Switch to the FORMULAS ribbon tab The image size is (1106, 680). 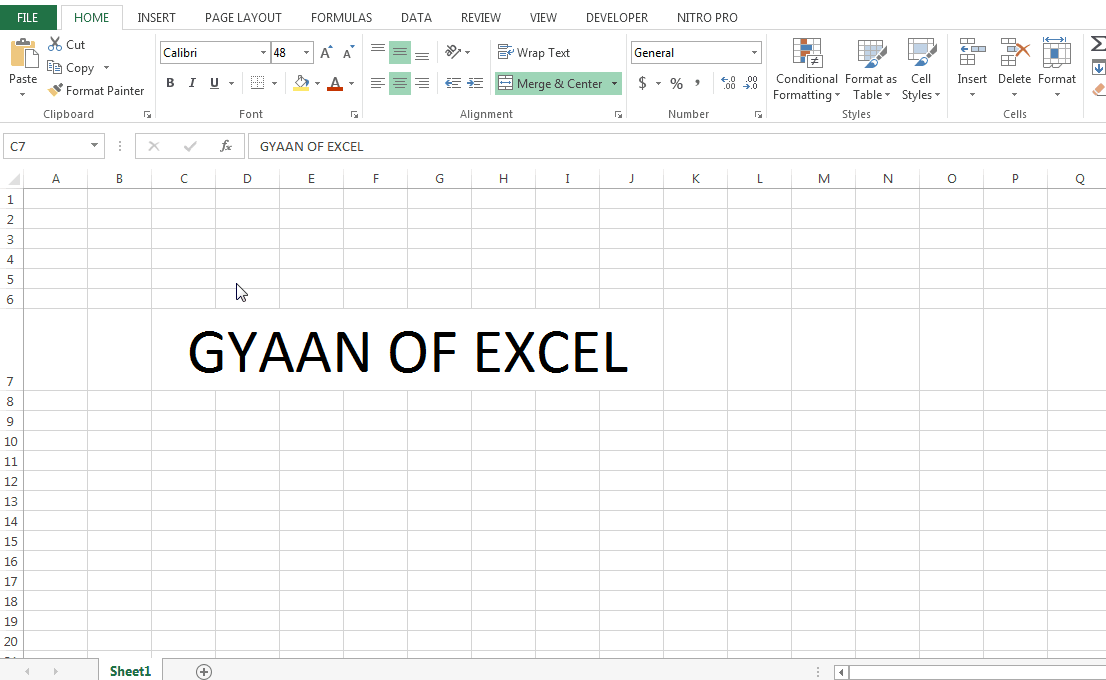point(341,17)
